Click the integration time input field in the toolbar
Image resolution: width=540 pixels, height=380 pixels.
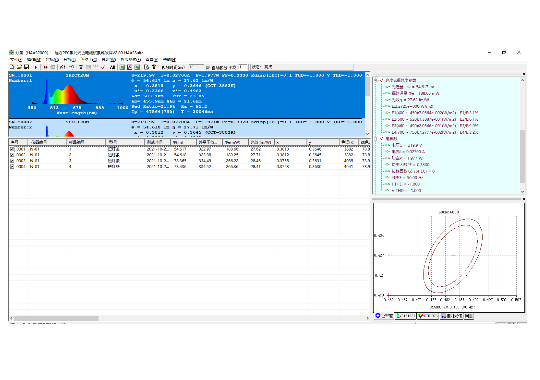coord(197,67)
